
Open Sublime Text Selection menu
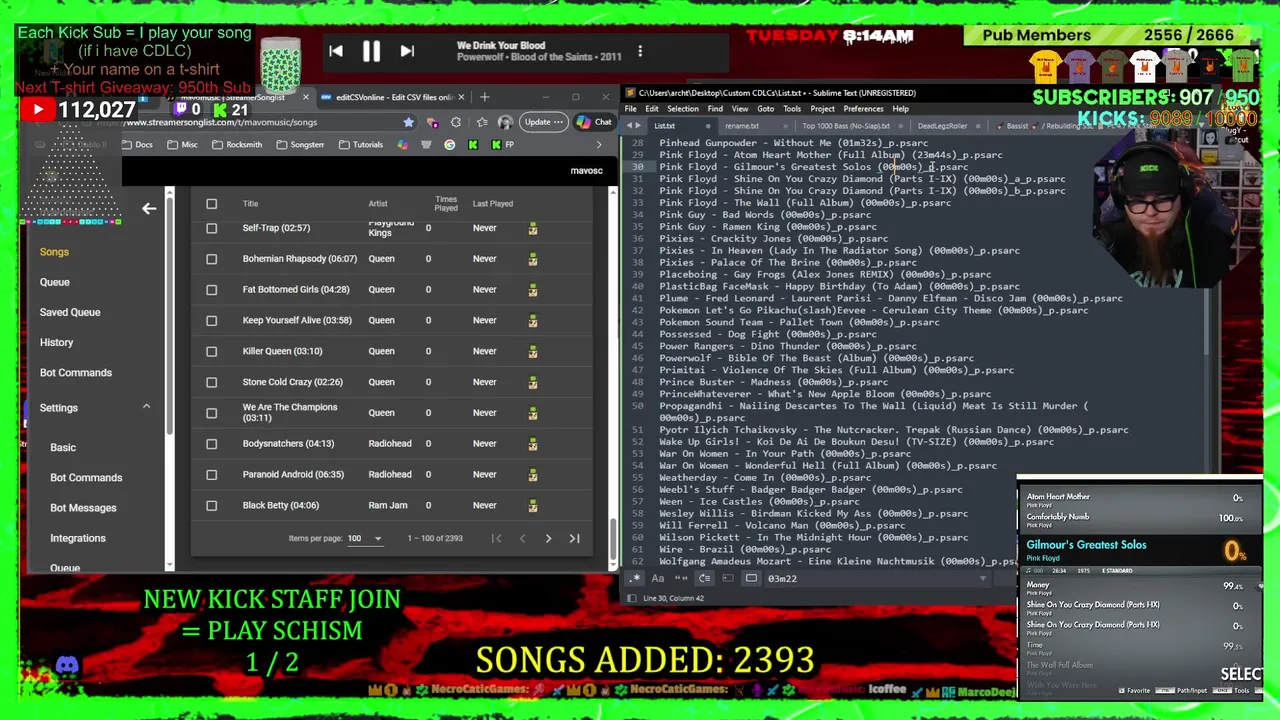pyautogui.click(x=683, y=109)
